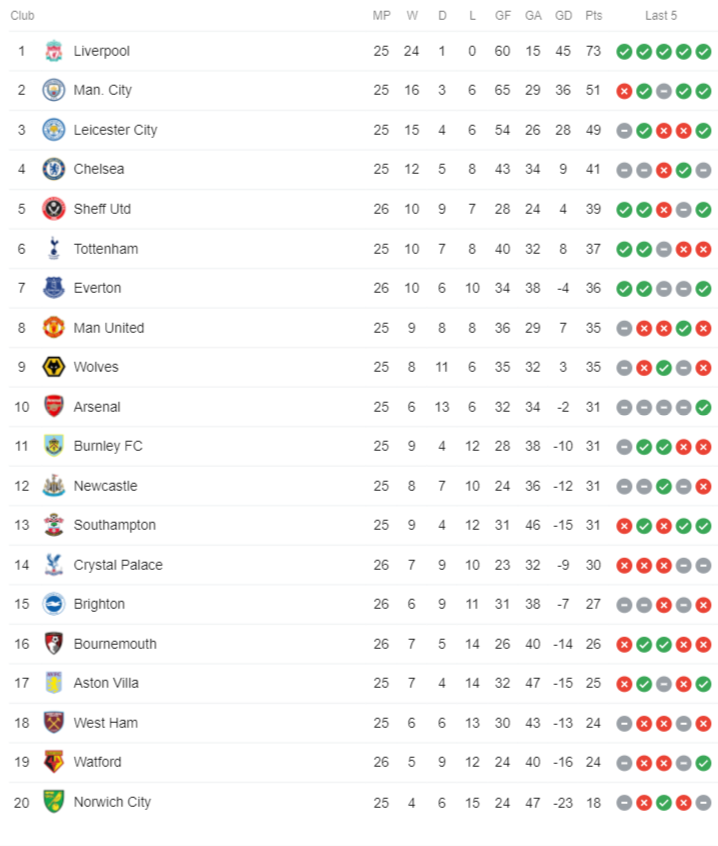
Task: Click the Crystal Palace eagle crest
Action: point(53,564)
